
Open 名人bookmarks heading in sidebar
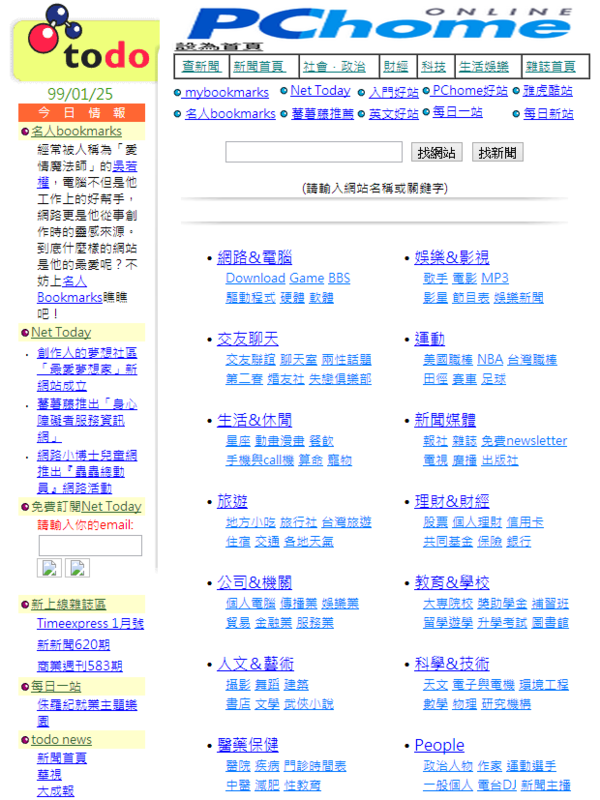coord(77,131)
